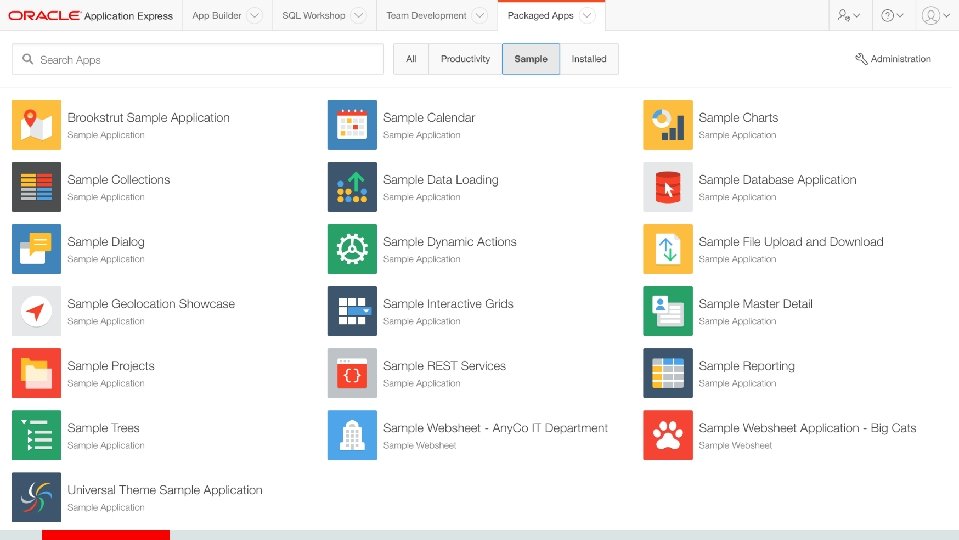Select the Sample Data Loading icon
This screenshot has width=959, height=540.
pos(352,187)
